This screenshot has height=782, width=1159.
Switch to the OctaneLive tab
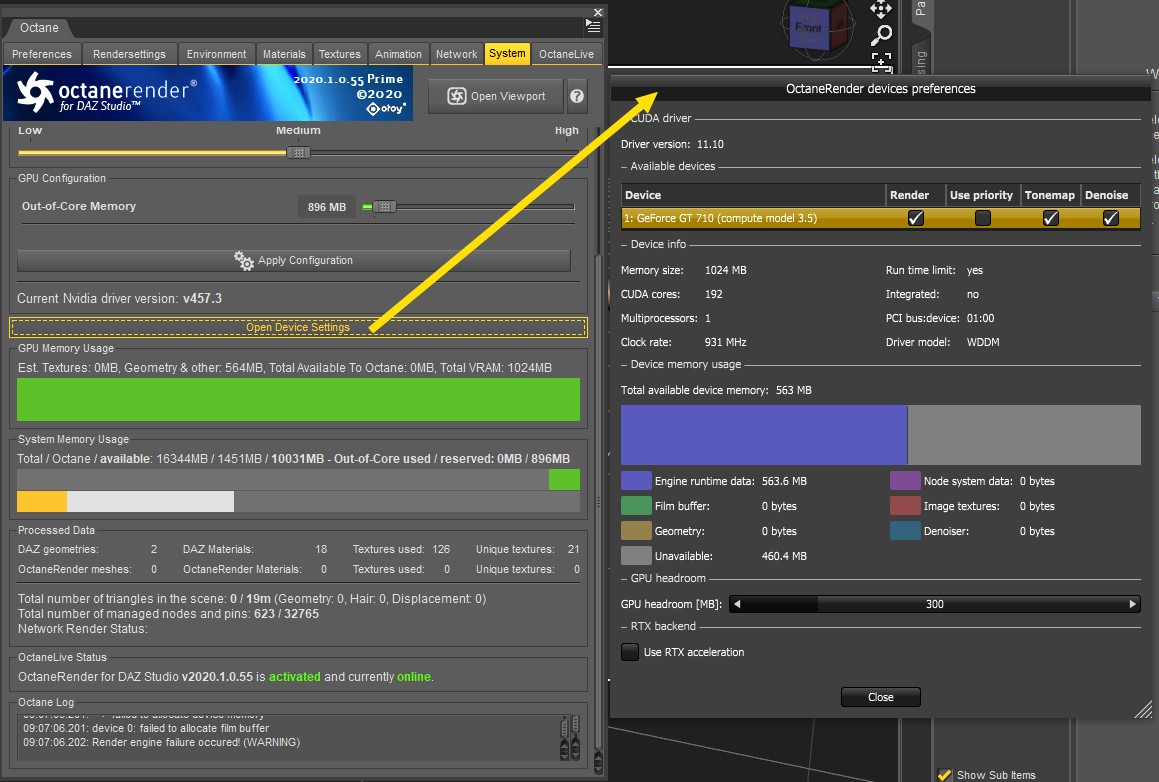(x=566, y=54)
